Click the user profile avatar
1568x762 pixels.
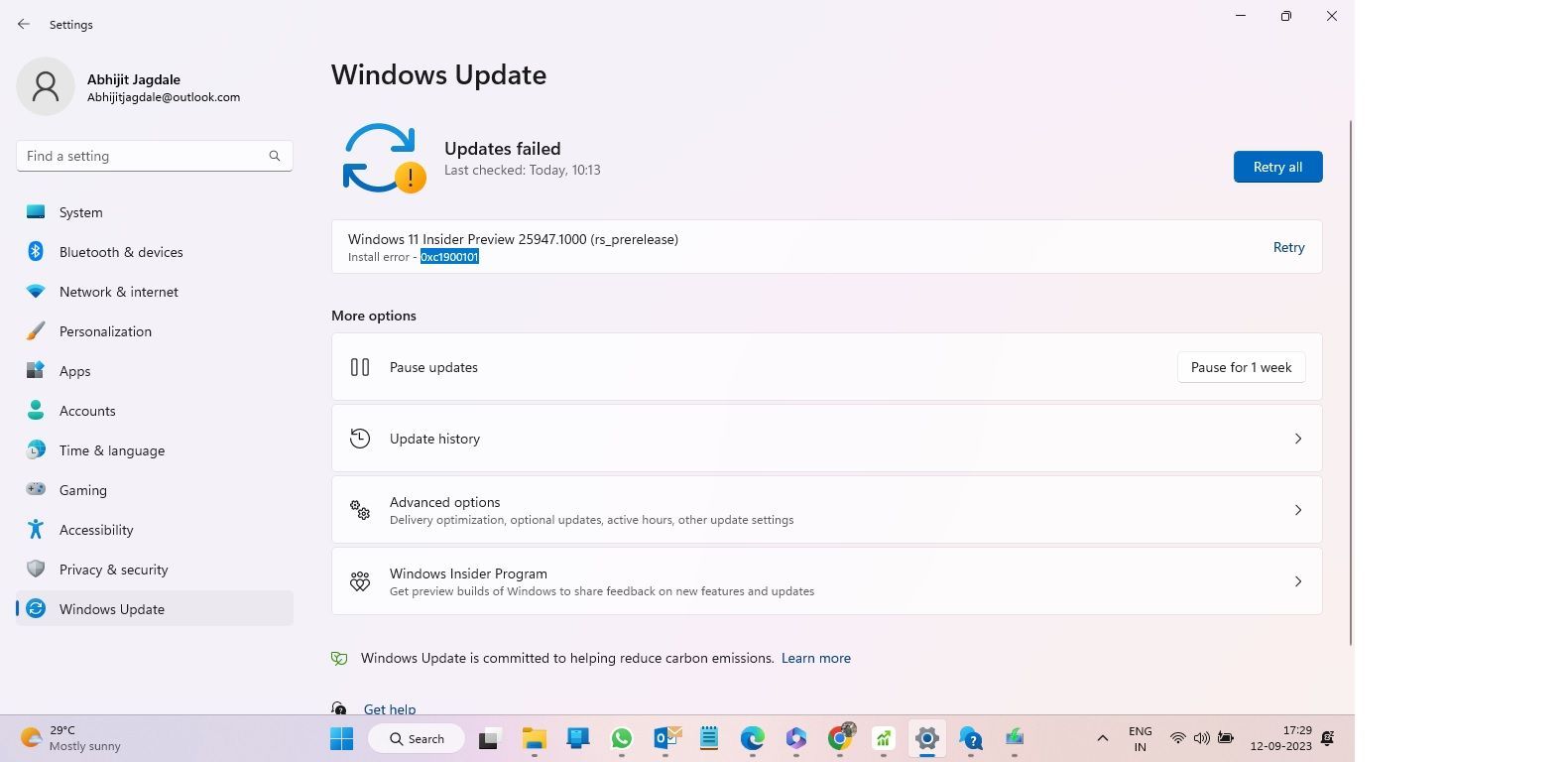point(46,86)
